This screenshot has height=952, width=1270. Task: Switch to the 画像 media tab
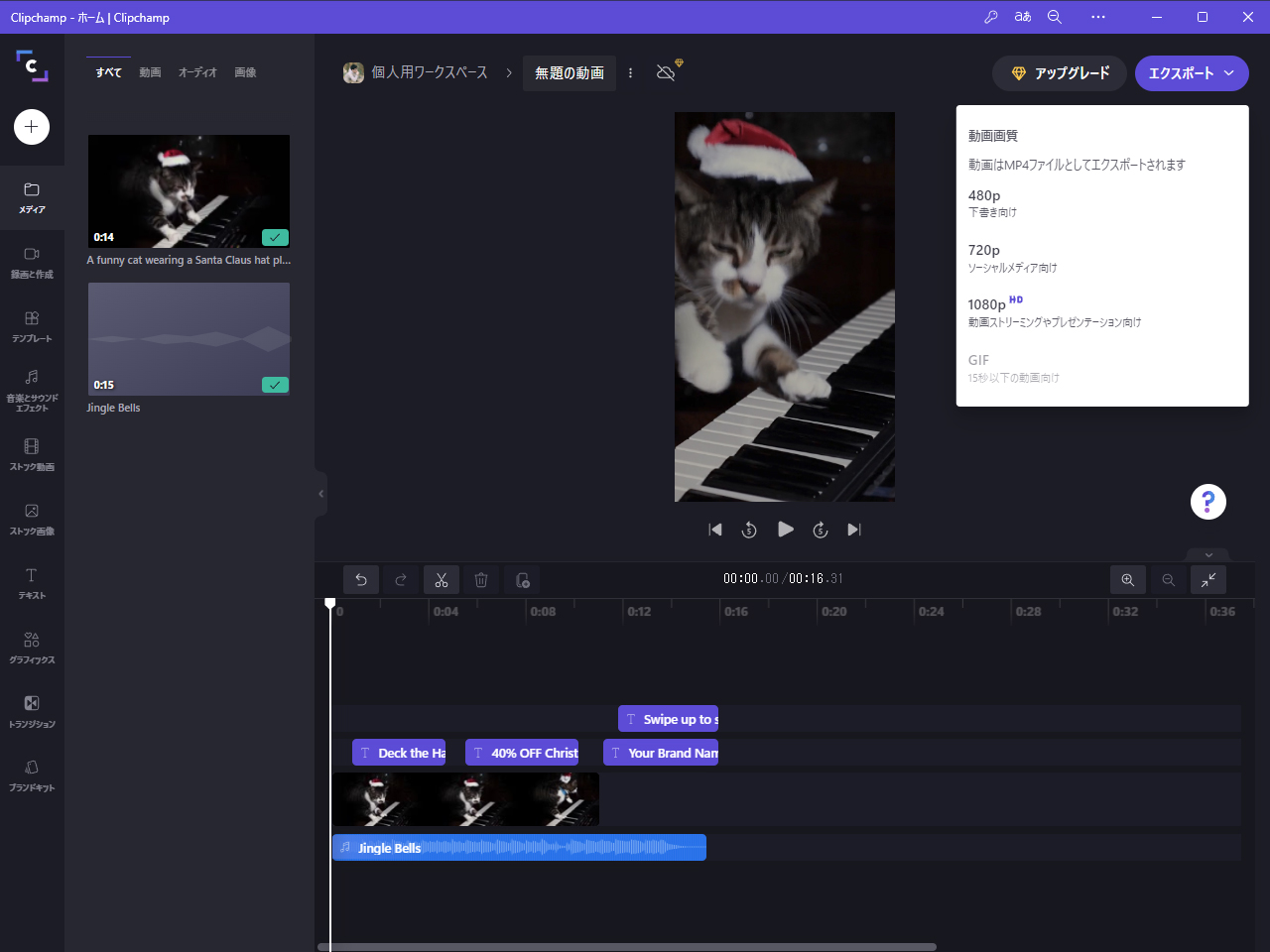[x=245, y=72]
